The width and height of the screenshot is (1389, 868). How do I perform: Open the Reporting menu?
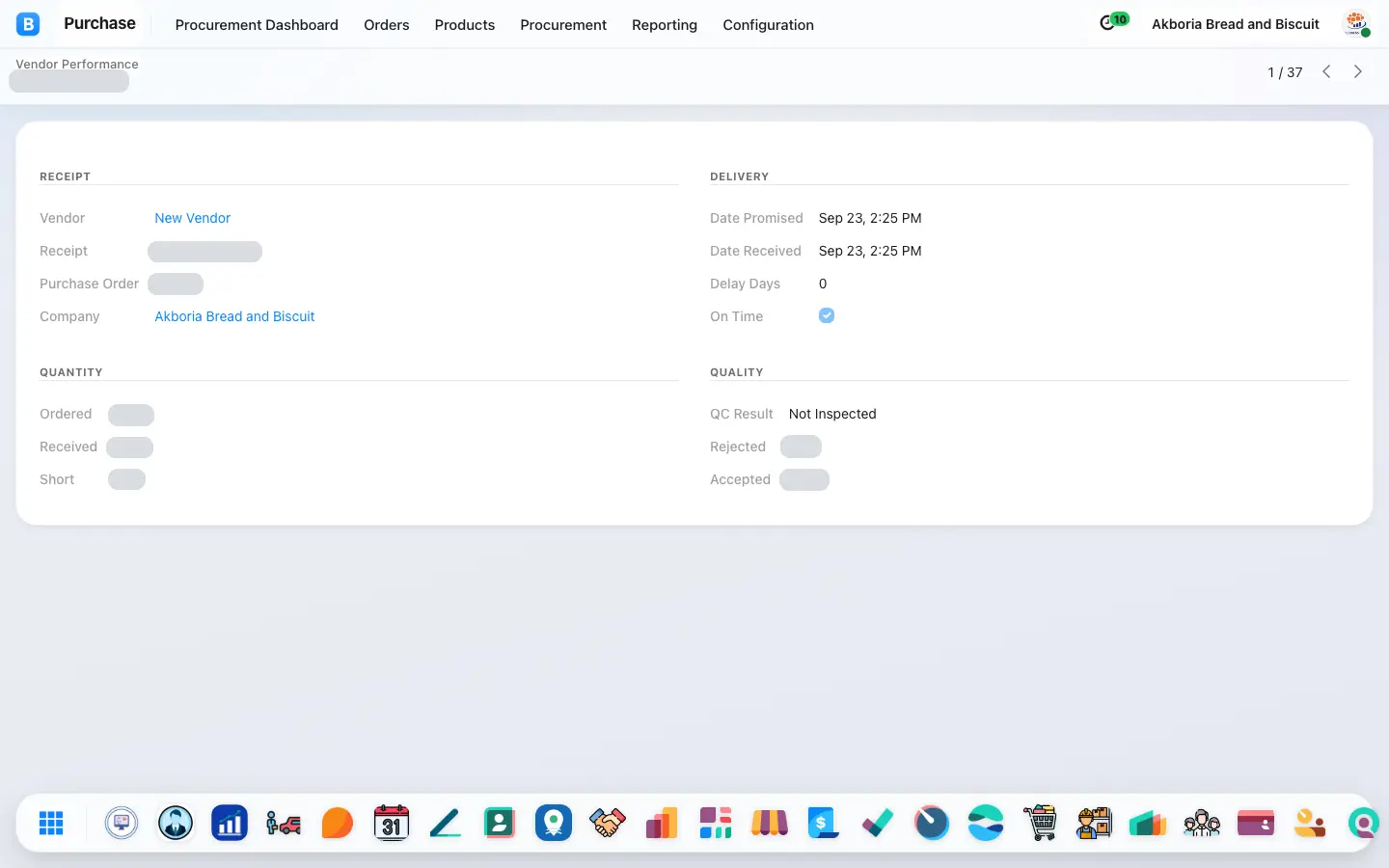(x=665, y=25)
